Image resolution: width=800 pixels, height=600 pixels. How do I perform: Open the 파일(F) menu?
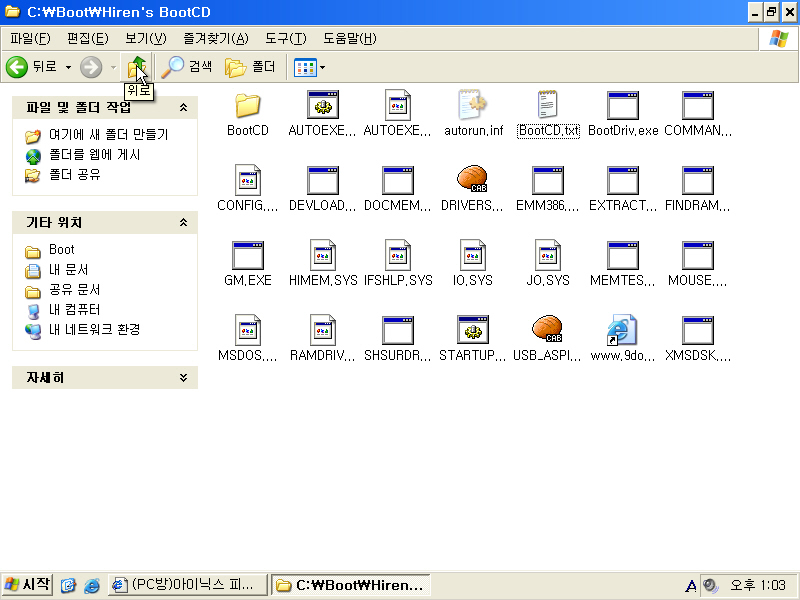click(x=30, y=38)
